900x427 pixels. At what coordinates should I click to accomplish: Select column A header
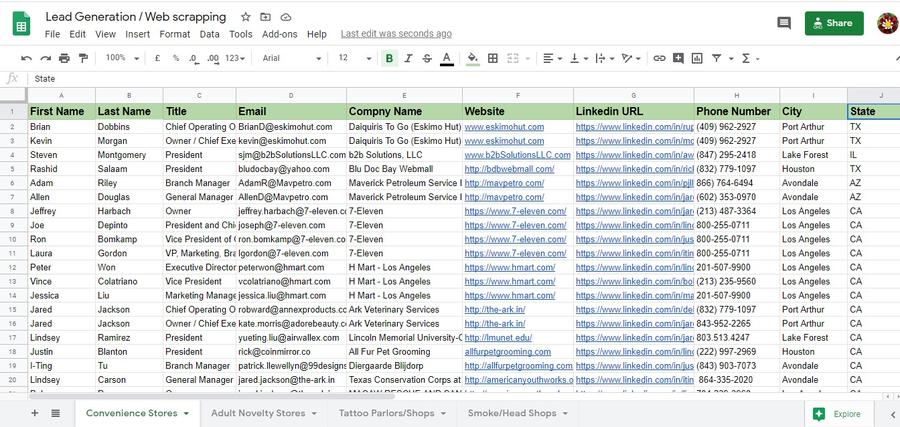point(61,95)
